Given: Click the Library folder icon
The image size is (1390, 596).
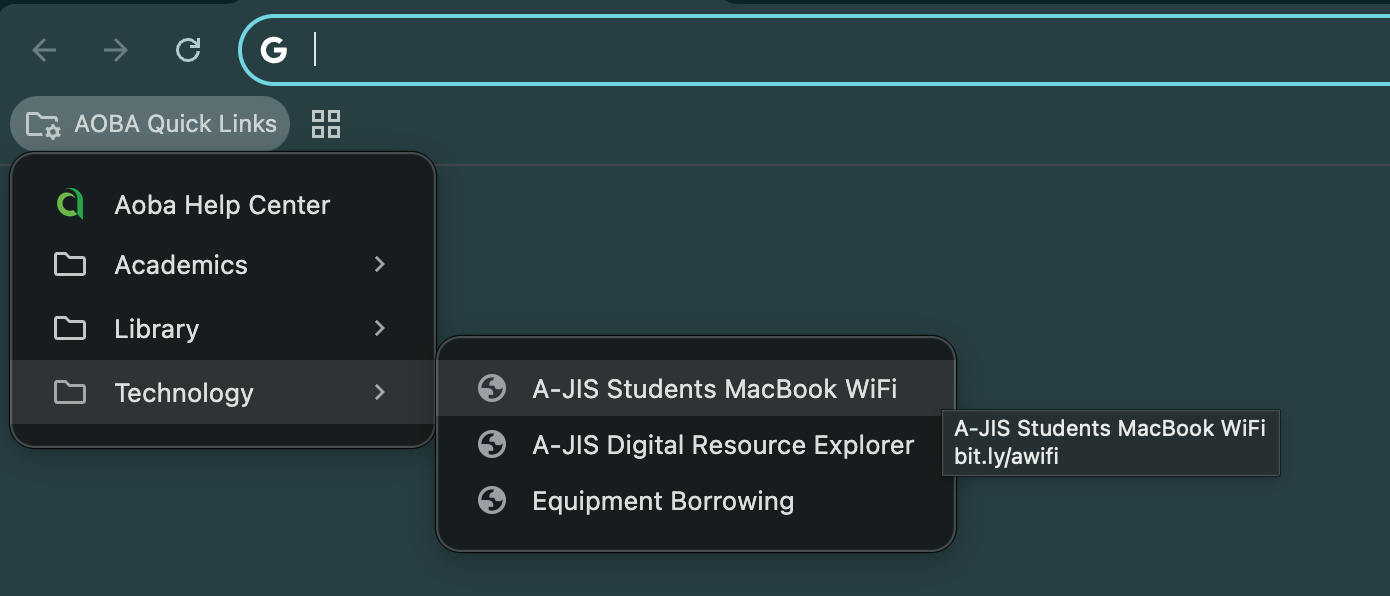Looking at the screenshot, I should point(69,328).
